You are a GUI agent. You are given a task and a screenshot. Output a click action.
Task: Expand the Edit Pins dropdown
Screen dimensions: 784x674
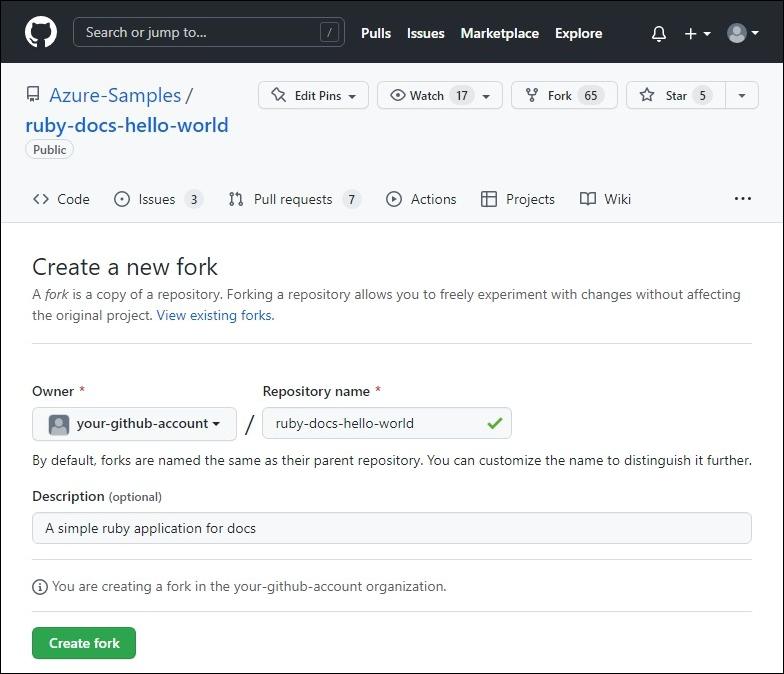coord(313,95)
